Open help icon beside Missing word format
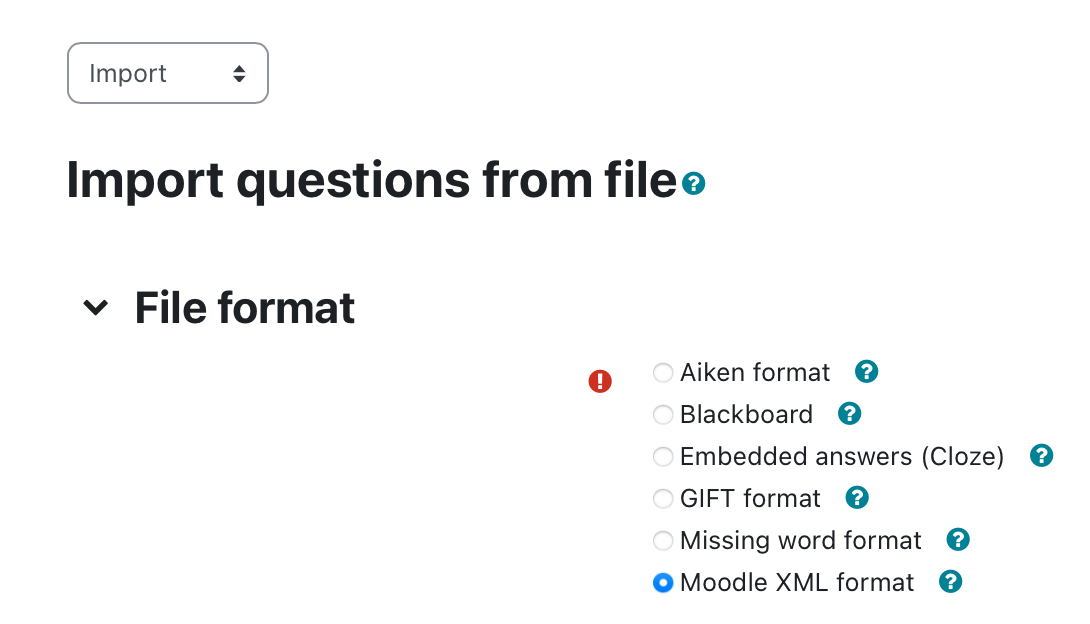This screenshot has width=1090, height=624. [958, 539]
